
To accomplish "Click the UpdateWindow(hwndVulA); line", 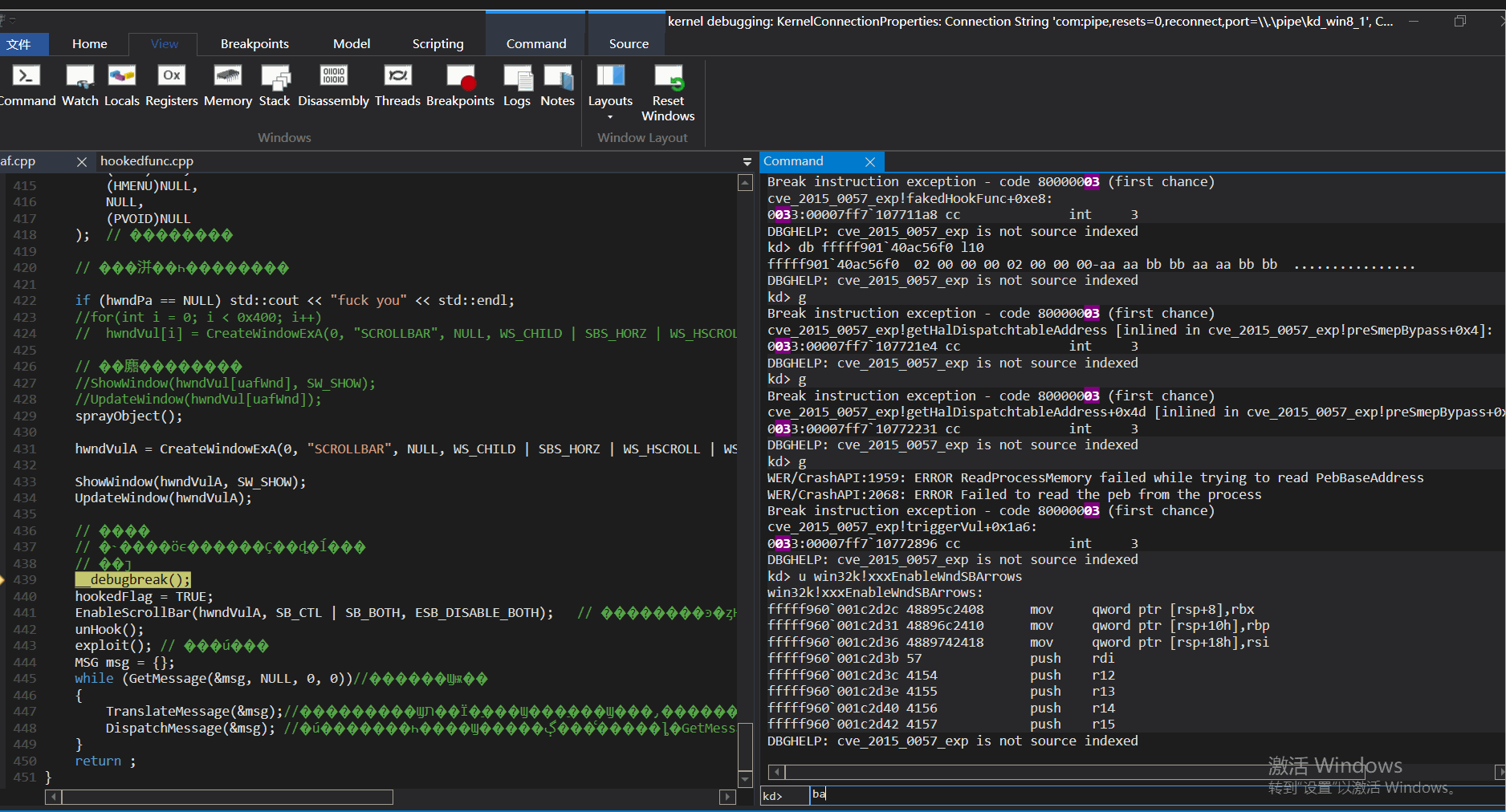I will (163, 497).
